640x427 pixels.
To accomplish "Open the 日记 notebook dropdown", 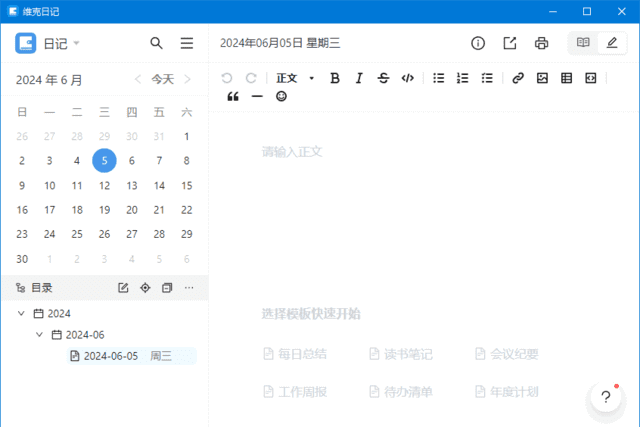I will click(x=61, y=43).
